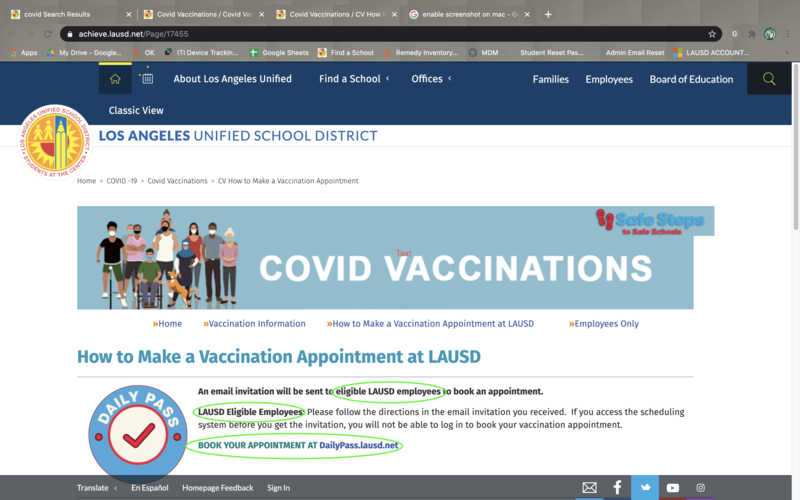Click the Covid Vaccinations breadcrumb link
800x500 pixels.
(x=177, y=181)
